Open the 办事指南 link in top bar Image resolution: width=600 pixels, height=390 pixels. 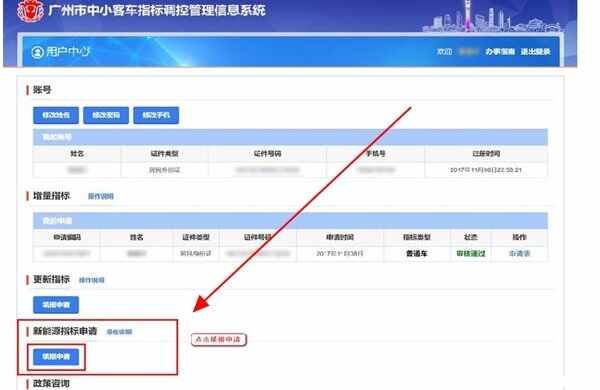500,51
